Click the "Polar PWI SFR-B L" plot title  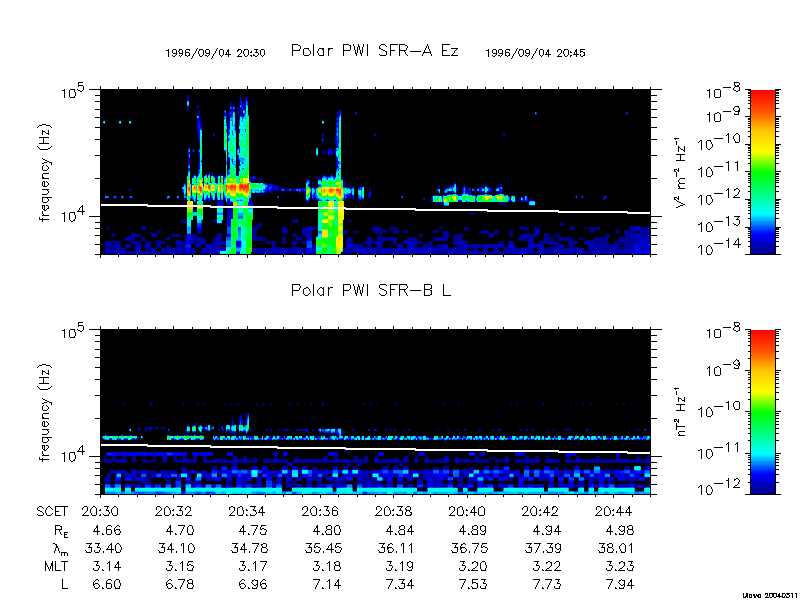371,291
